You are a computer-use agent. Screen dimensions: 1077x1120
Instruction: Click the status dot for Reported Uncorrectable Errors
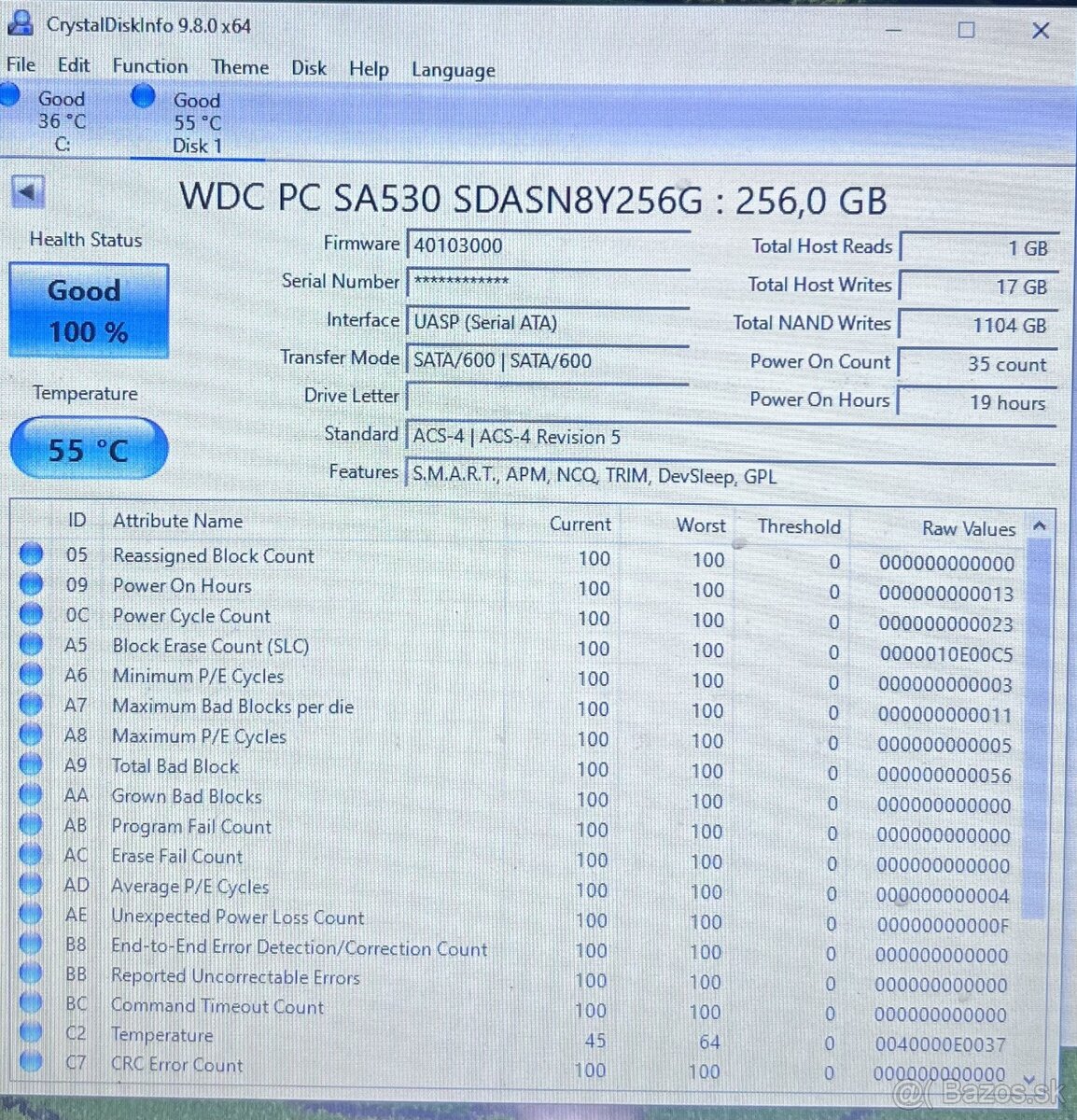pos(32,973)
